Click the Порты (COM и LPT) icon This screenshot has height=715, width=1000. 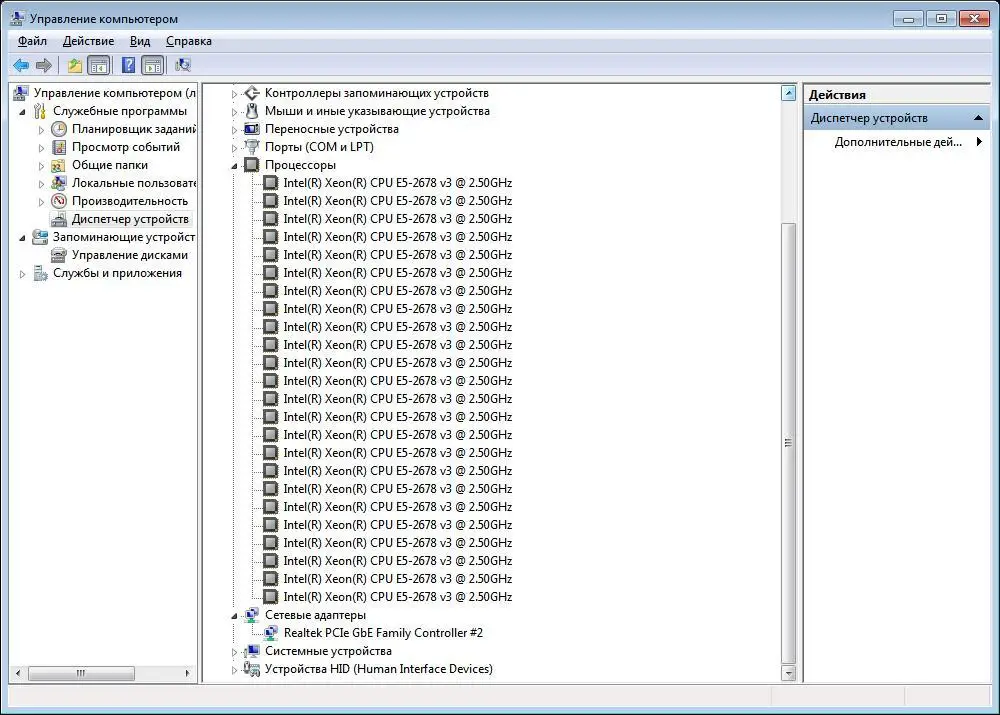252,147
